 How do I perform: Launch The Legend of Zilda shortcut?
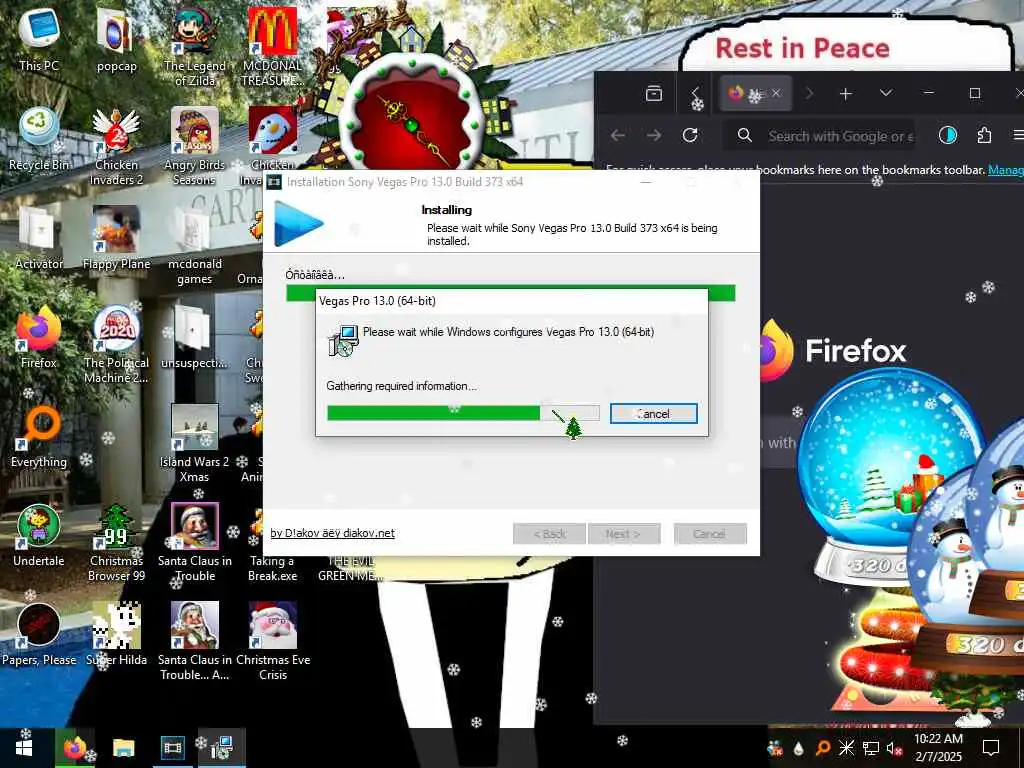tap(195, 46)
